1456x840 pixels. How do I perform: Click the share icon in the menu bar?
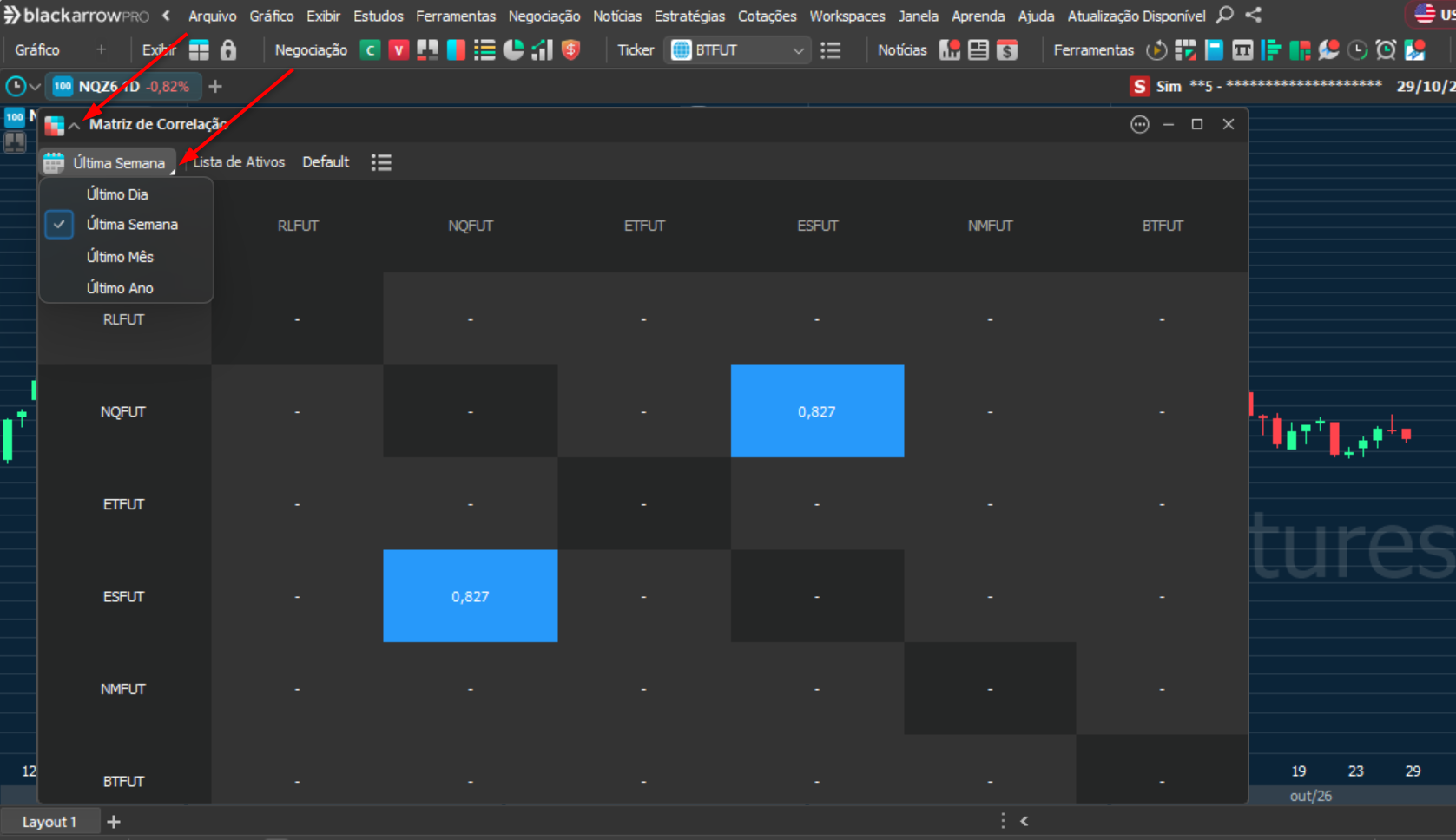(1254, 15)
